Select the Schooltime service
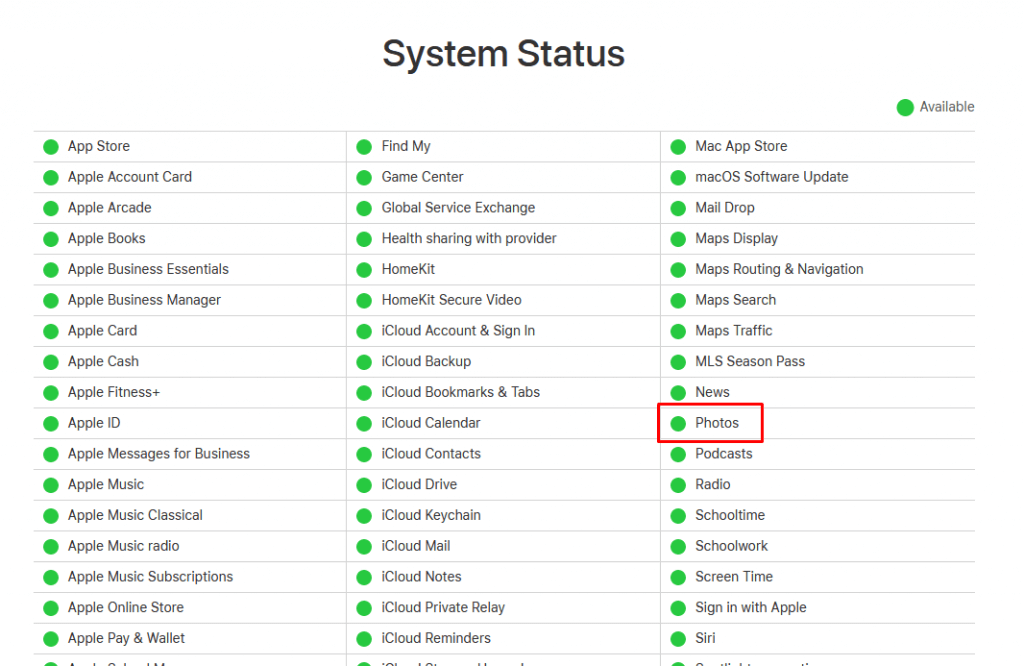The height and width of the screenshot is (666, 1024). 729,515
